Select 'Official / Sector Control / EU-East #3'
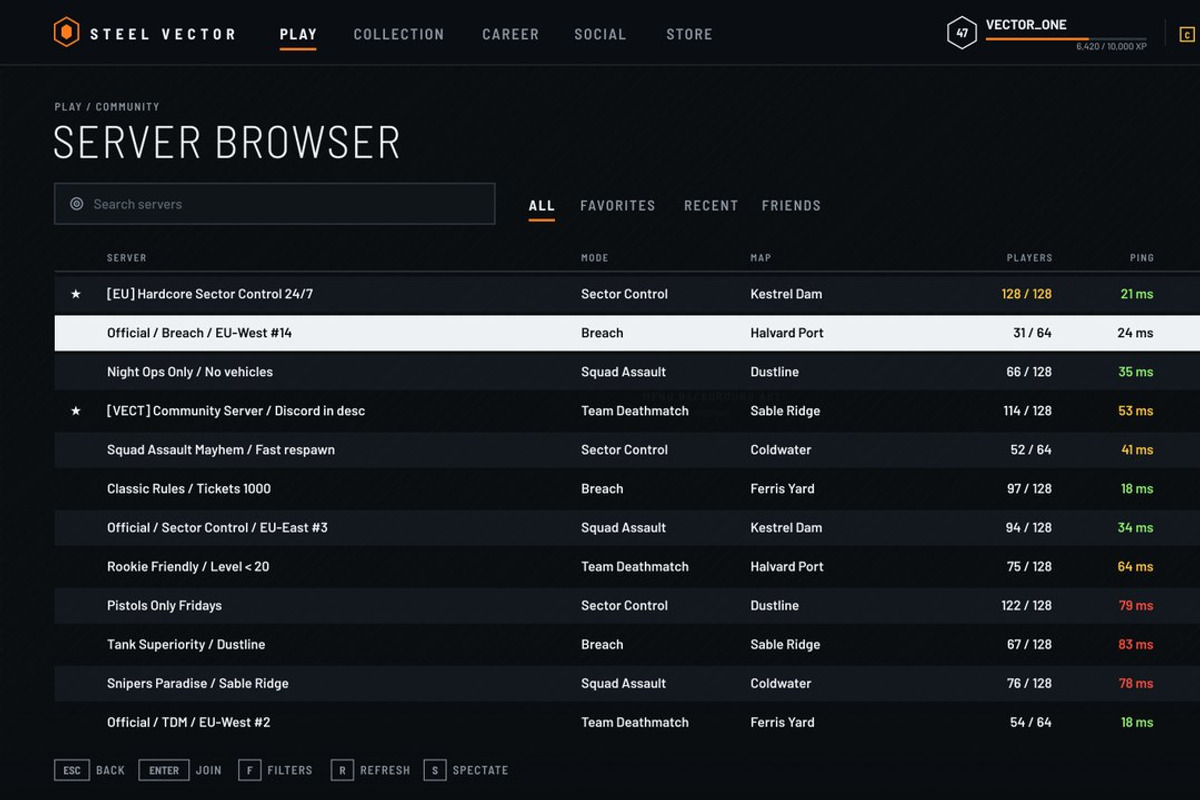Screen dimensions: 1200x800 click(627, 528)
